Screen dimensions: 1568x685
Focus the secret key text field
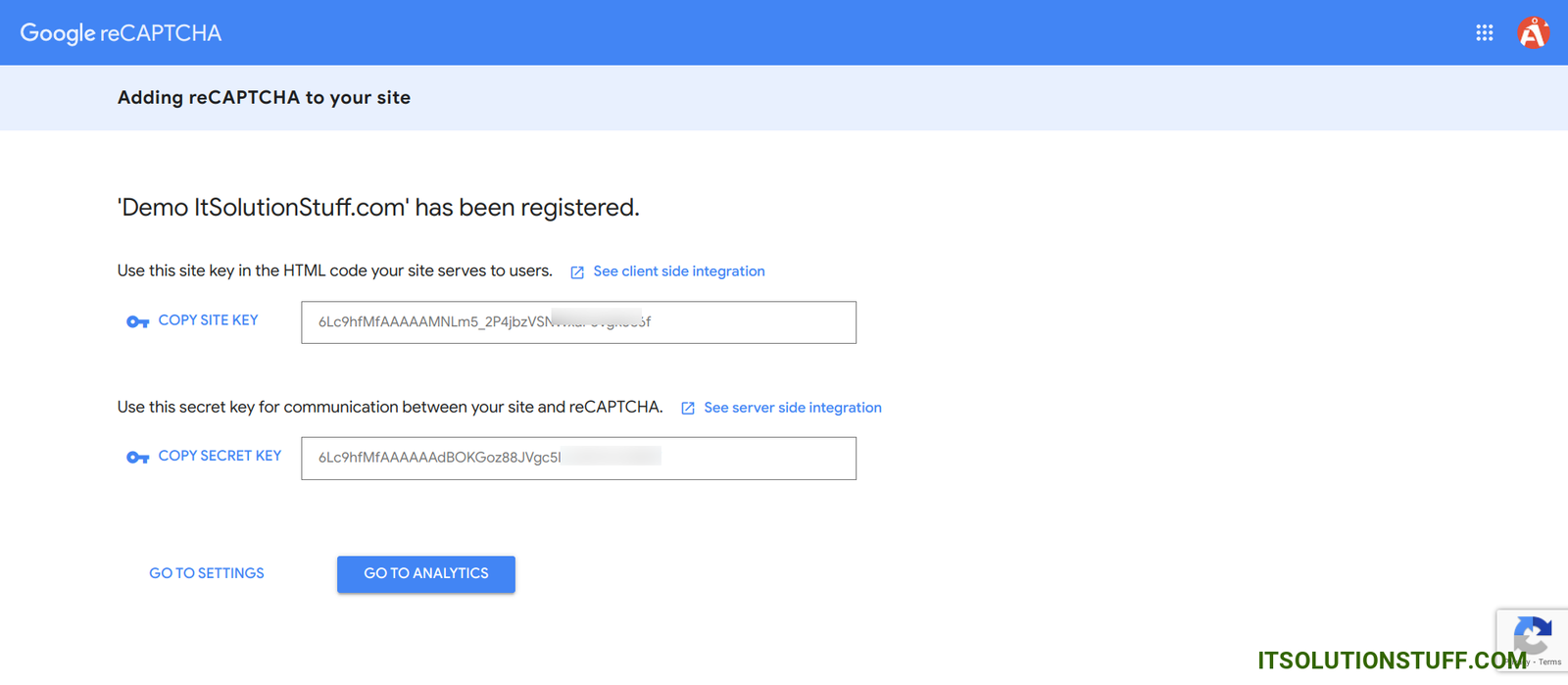(578, 458)
